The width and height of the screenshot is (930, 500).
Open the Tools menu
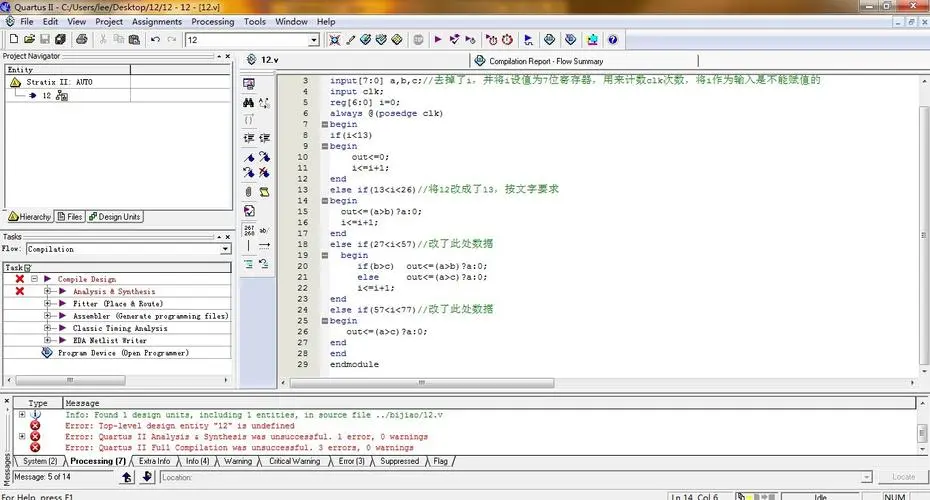(255, 21)
